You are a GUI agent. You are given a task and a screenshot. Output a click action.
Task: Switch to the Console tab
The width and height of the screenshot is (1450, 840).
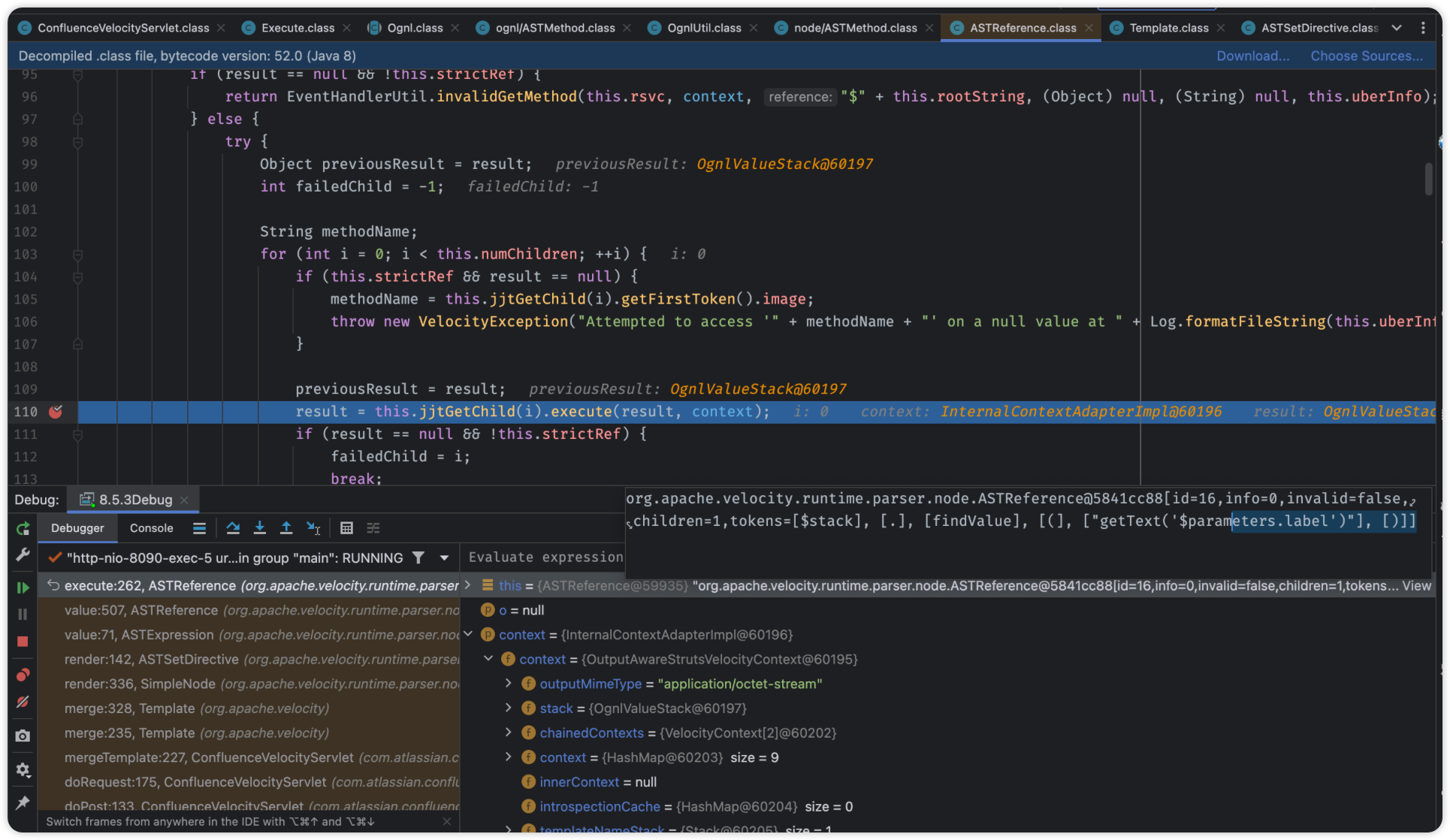[x=151, y=528]
